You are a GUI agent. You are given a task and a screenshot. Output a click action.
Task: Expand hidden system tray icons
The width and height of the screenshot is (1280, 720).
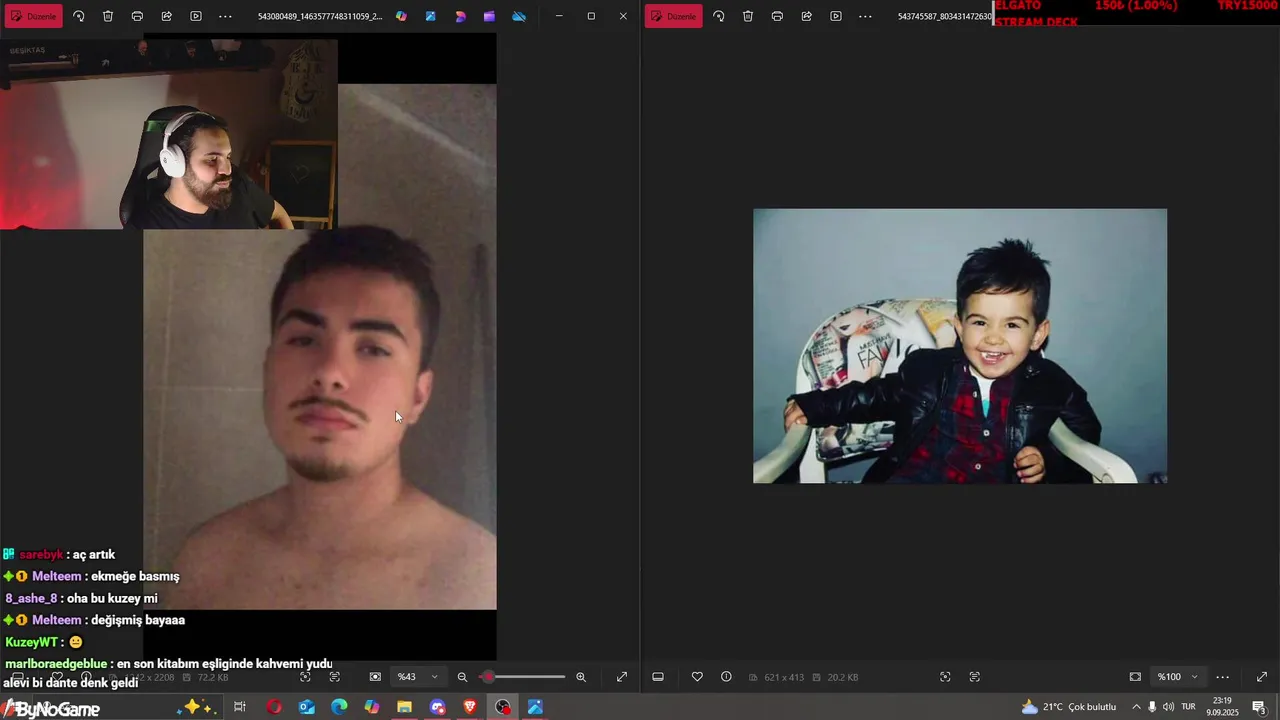click(x=1136, y=707)
